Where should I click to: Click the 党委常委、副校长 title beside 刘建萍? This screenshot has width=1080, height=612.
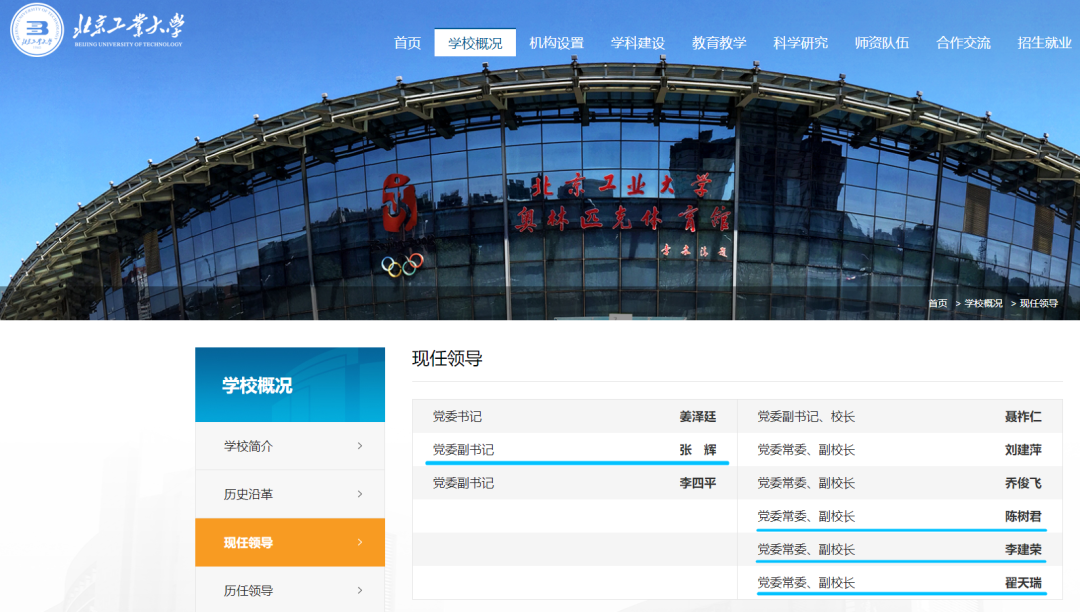coord(806,450)
